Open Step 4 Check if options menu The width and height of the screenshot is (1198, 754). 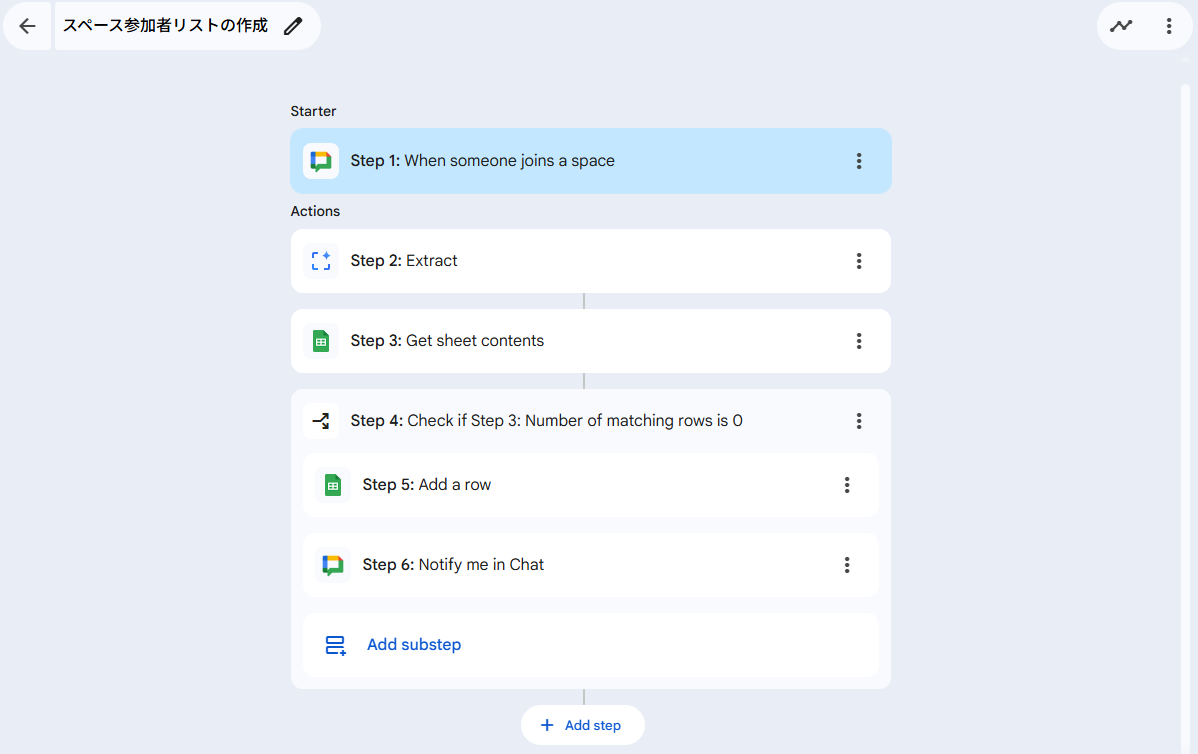pyautogui.click(x=858, y=421)
